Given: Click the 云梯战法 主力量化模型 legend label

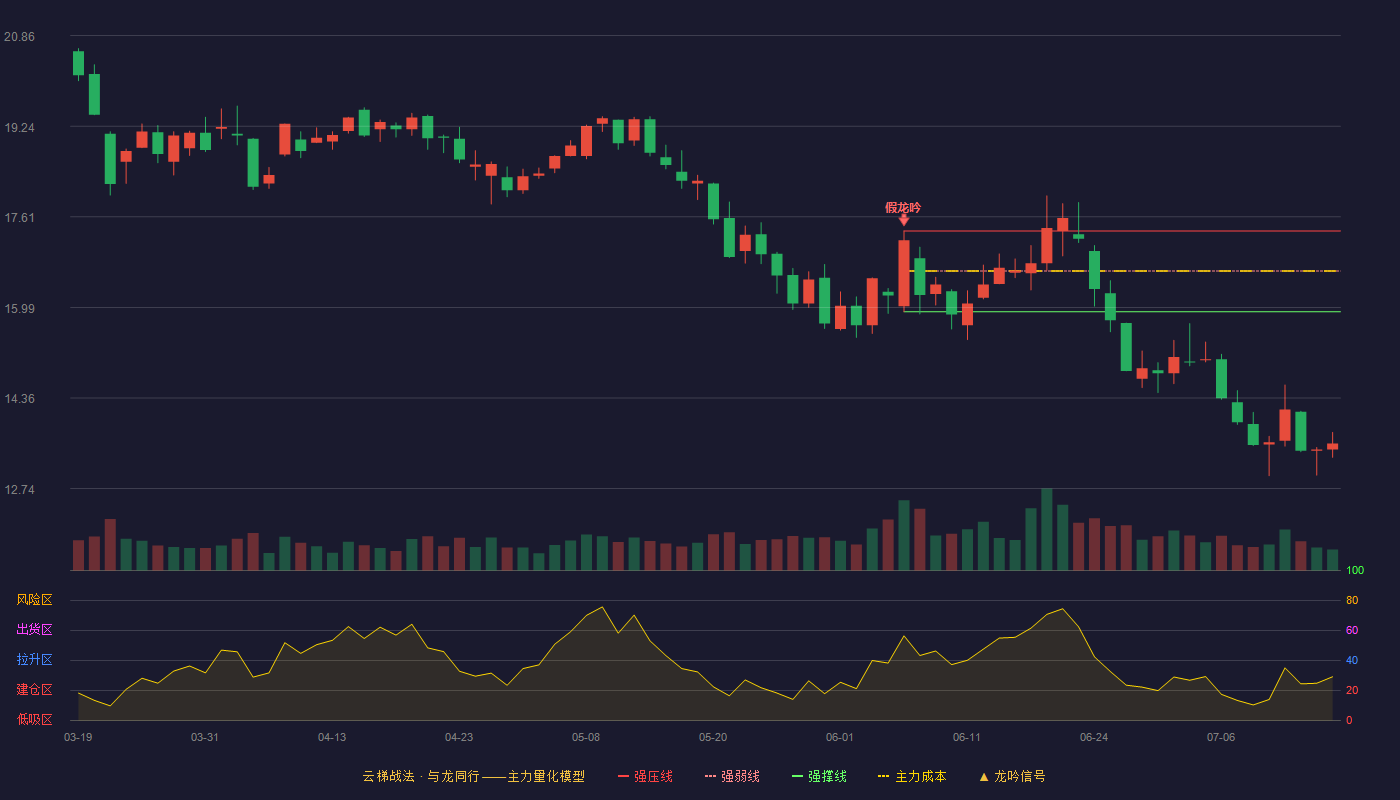Looking at the screenshot, I should [x=473, y=776].
